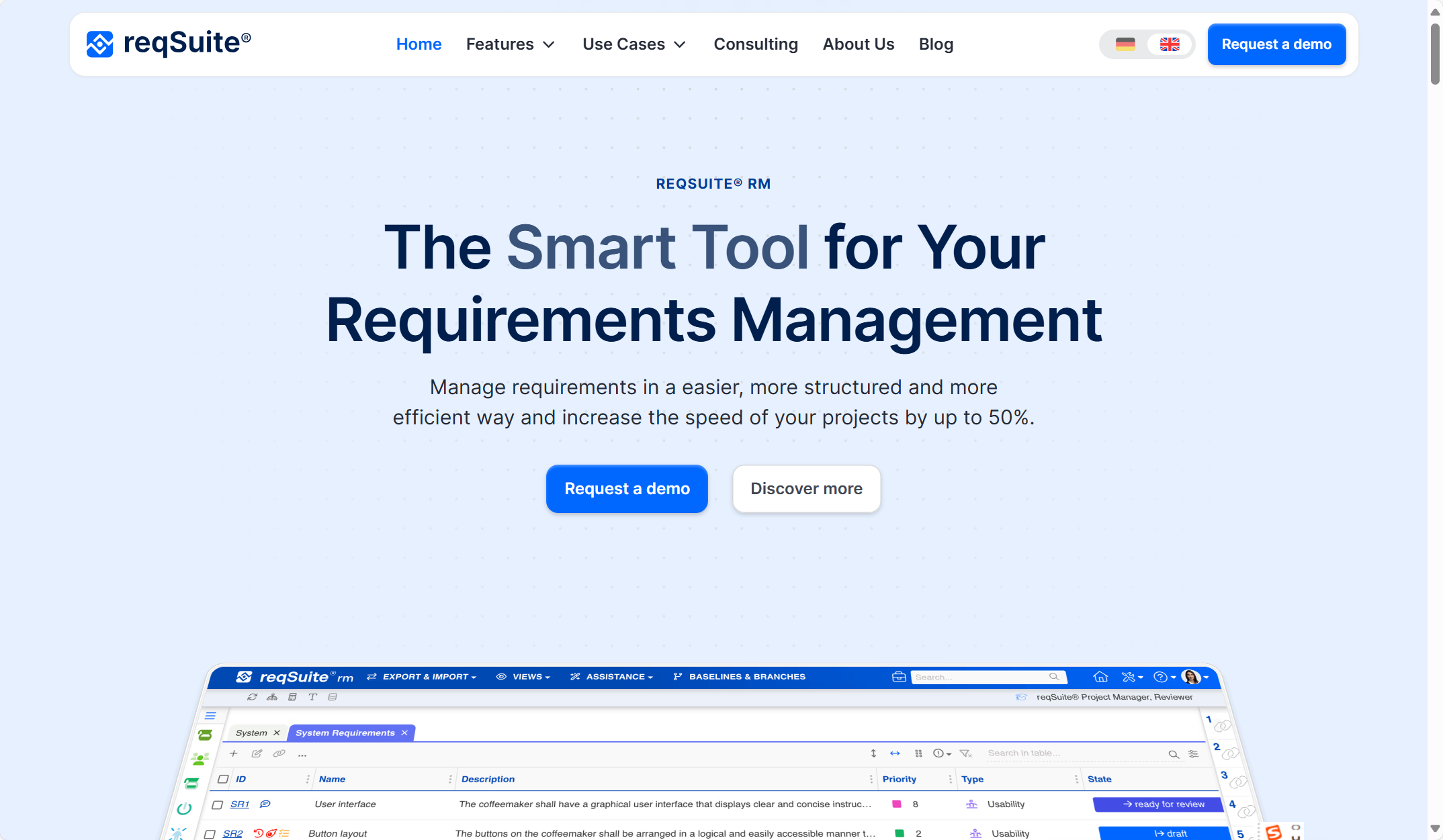The height and width of the screenshot is (840, 1443).
Task: Expand the Features dropdown menu
Action: 510,44
